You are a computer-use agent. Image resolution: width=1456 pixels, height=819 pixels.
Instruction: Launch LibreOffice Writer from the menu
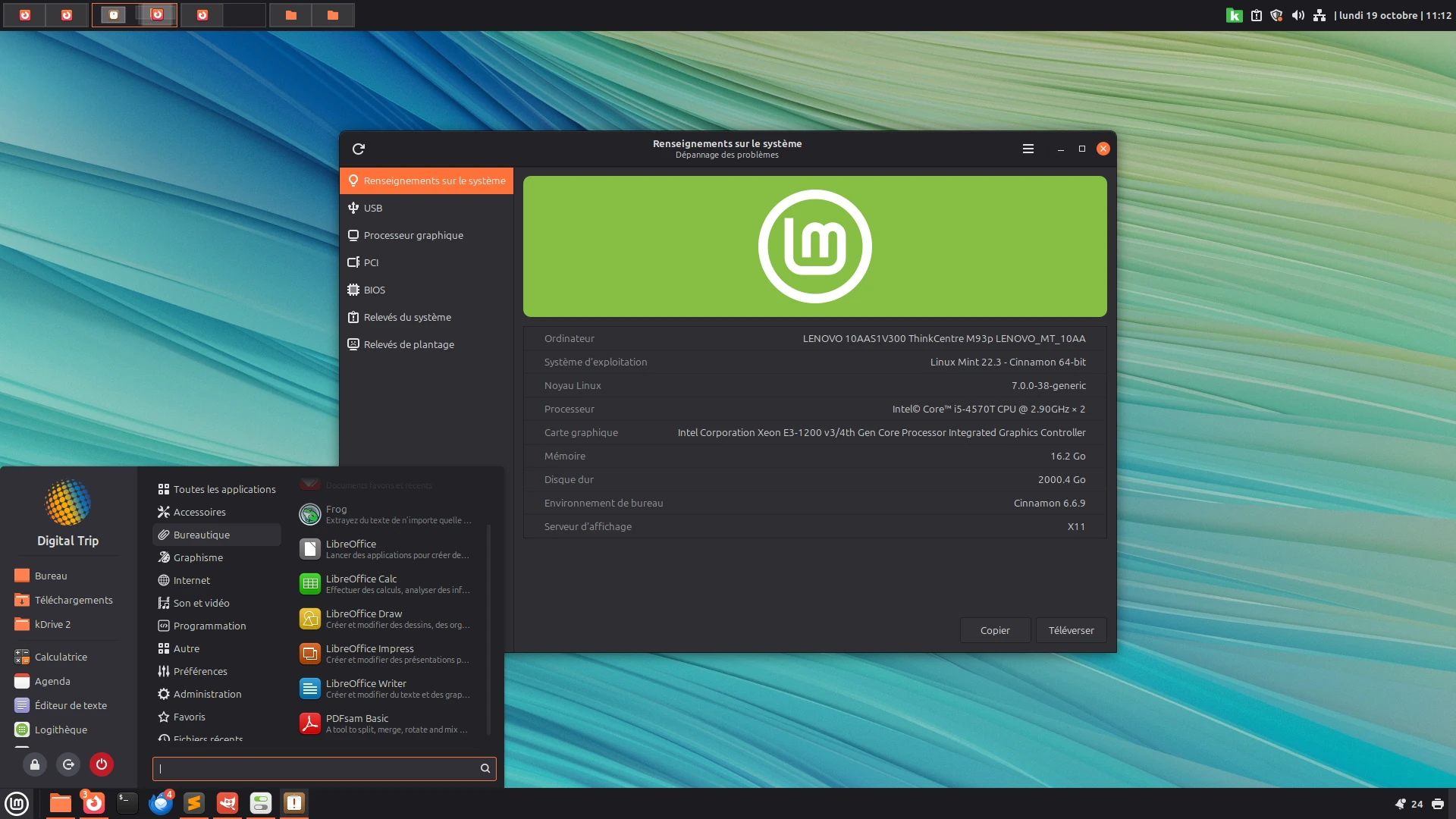tap(388, 689)
